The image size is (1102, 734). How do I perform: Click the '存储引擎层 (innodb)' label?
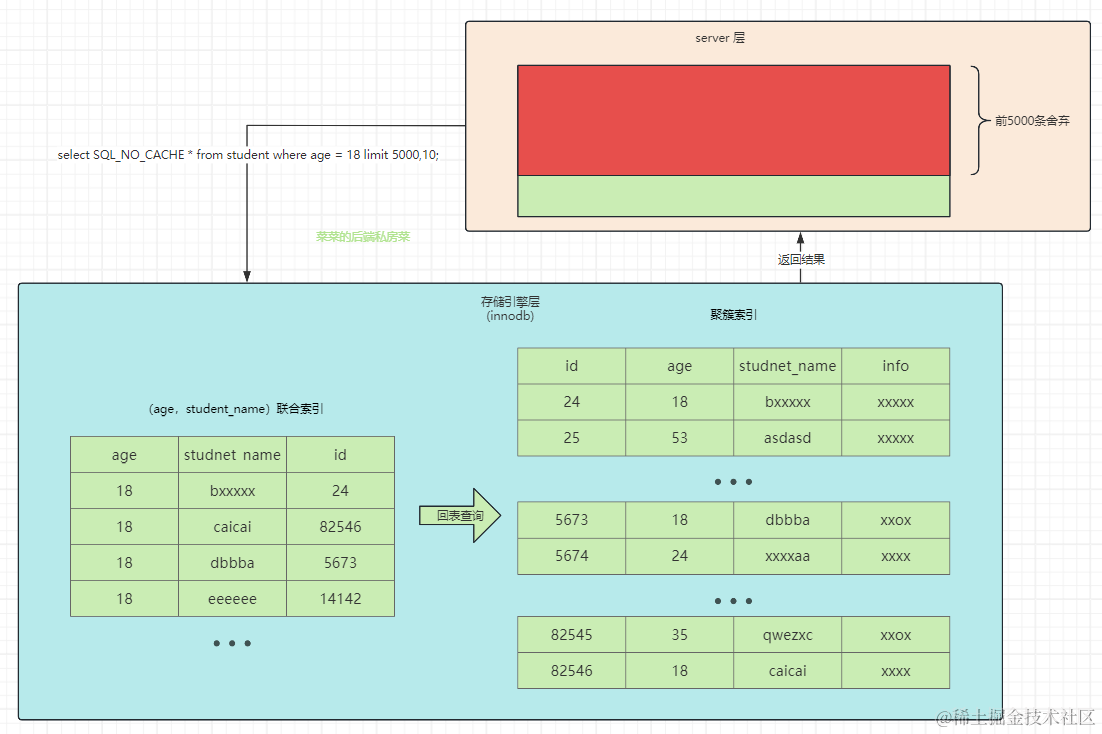510,309
